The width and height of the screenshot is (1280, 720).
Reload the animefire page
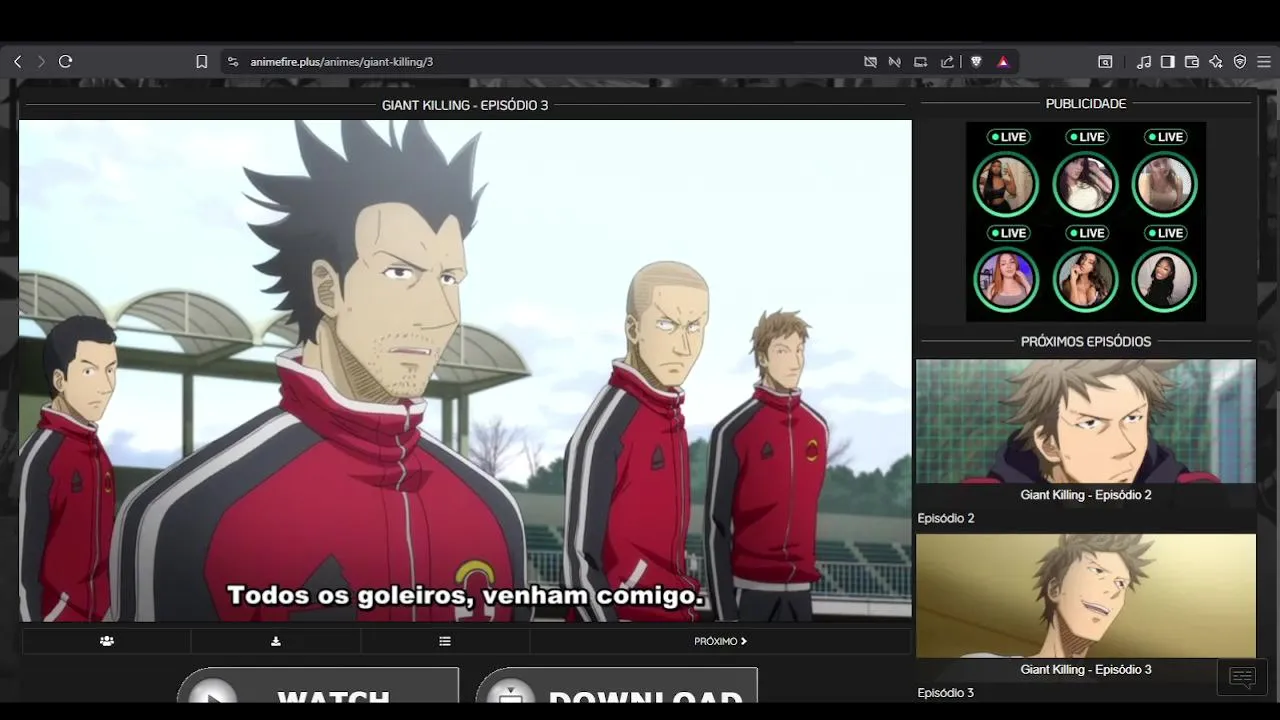[66, 62]
